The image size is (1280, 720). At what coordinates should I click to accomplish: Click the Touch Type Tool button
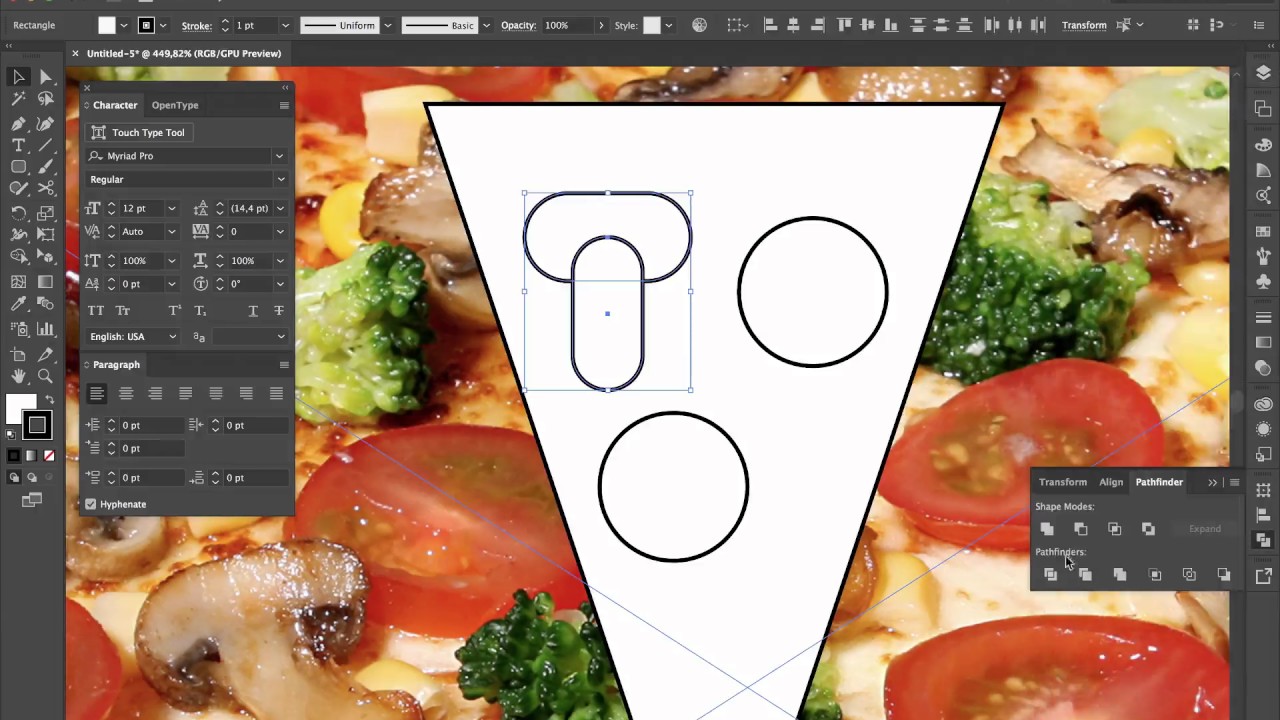138,132
